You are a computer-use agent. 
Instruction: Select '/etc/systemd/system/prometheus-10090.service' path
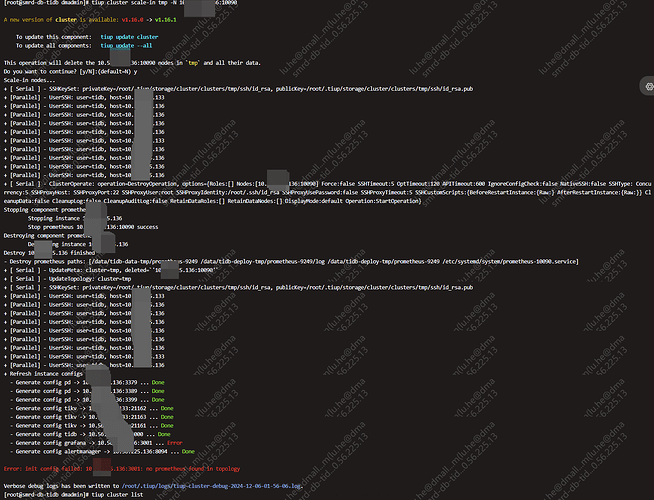(511, 261)
